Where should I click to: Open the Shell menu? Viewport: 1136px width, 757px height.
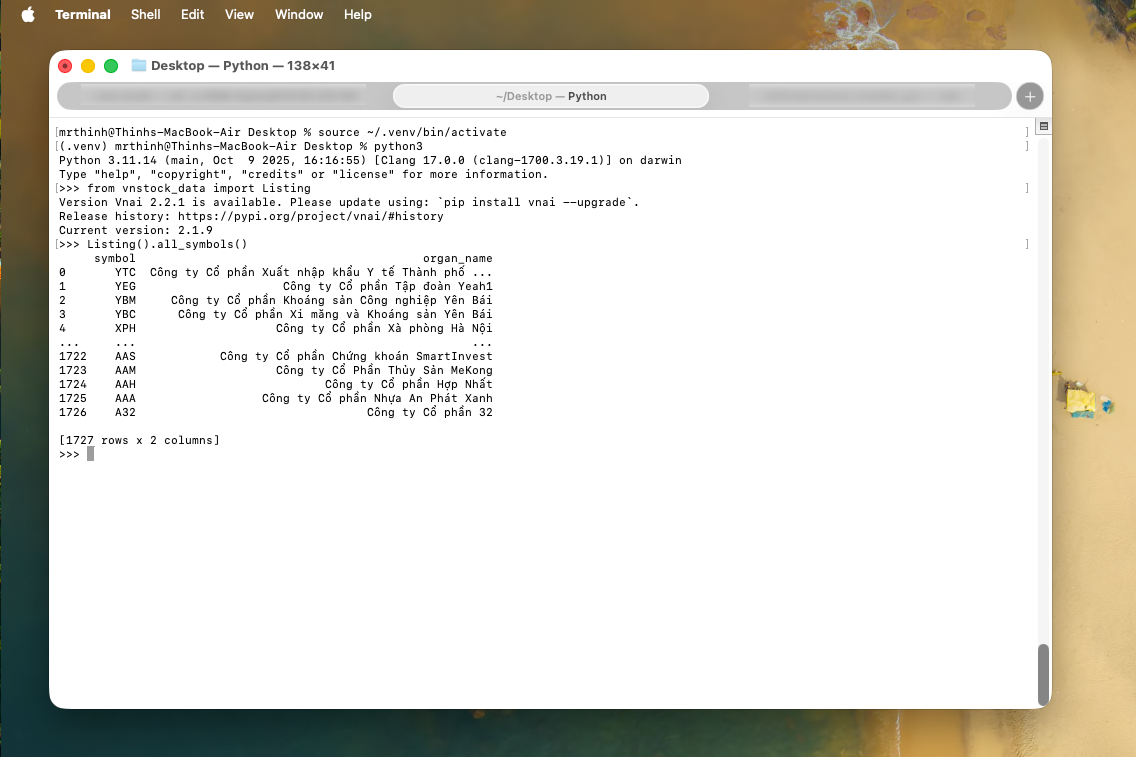point(146,14)
